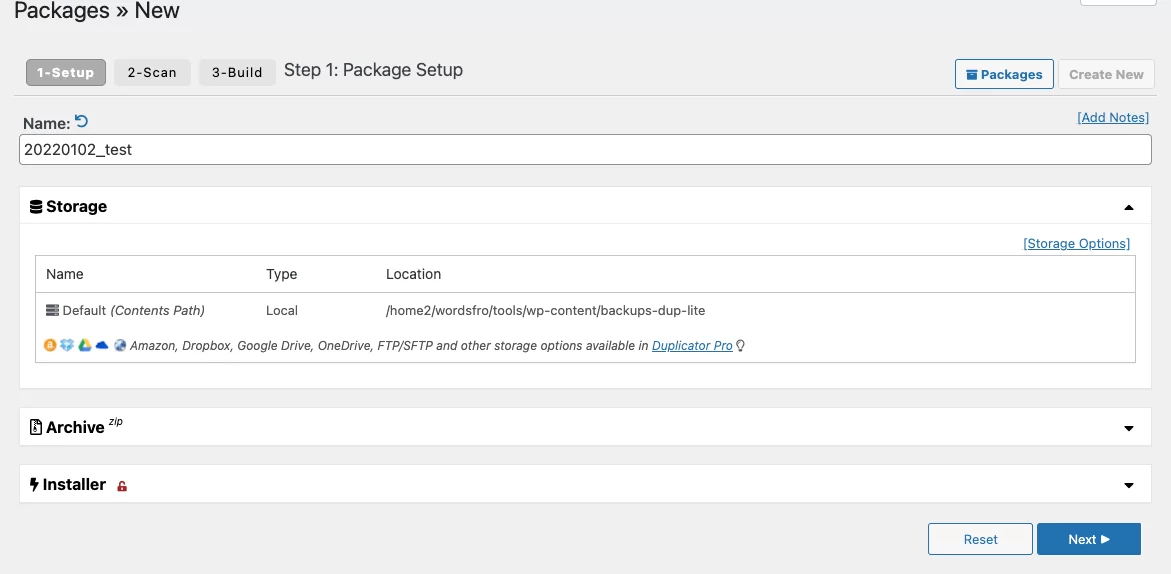This screenshot has width=1171, height=574.
Task: Click the backups-dup-lite location path
Action: (x=545, y=311)
